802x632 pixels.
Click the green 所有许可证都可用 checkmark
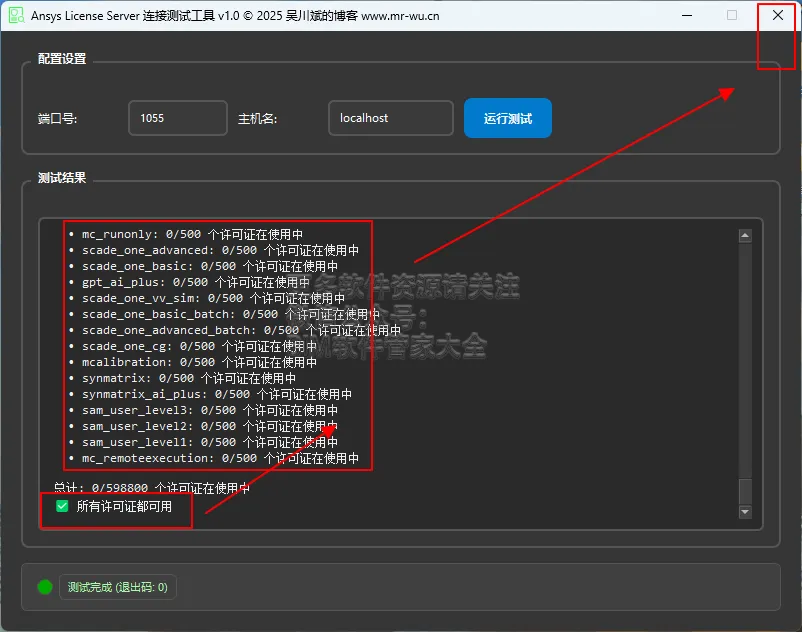62,506
